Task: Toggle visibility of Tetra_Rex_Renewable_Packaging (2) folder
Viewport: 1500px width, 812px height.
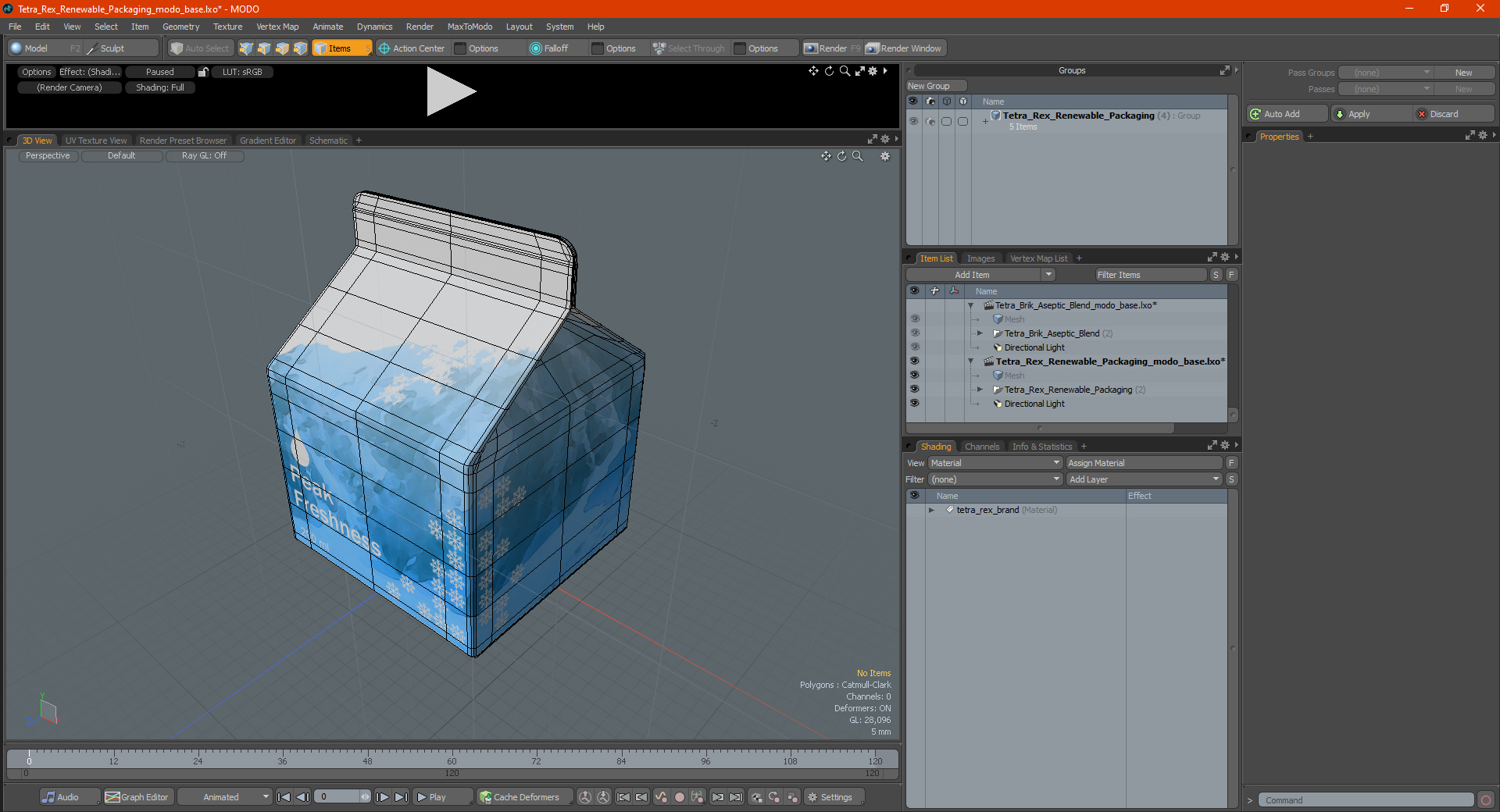Action: pyautogui.click(x=914, y=390)
